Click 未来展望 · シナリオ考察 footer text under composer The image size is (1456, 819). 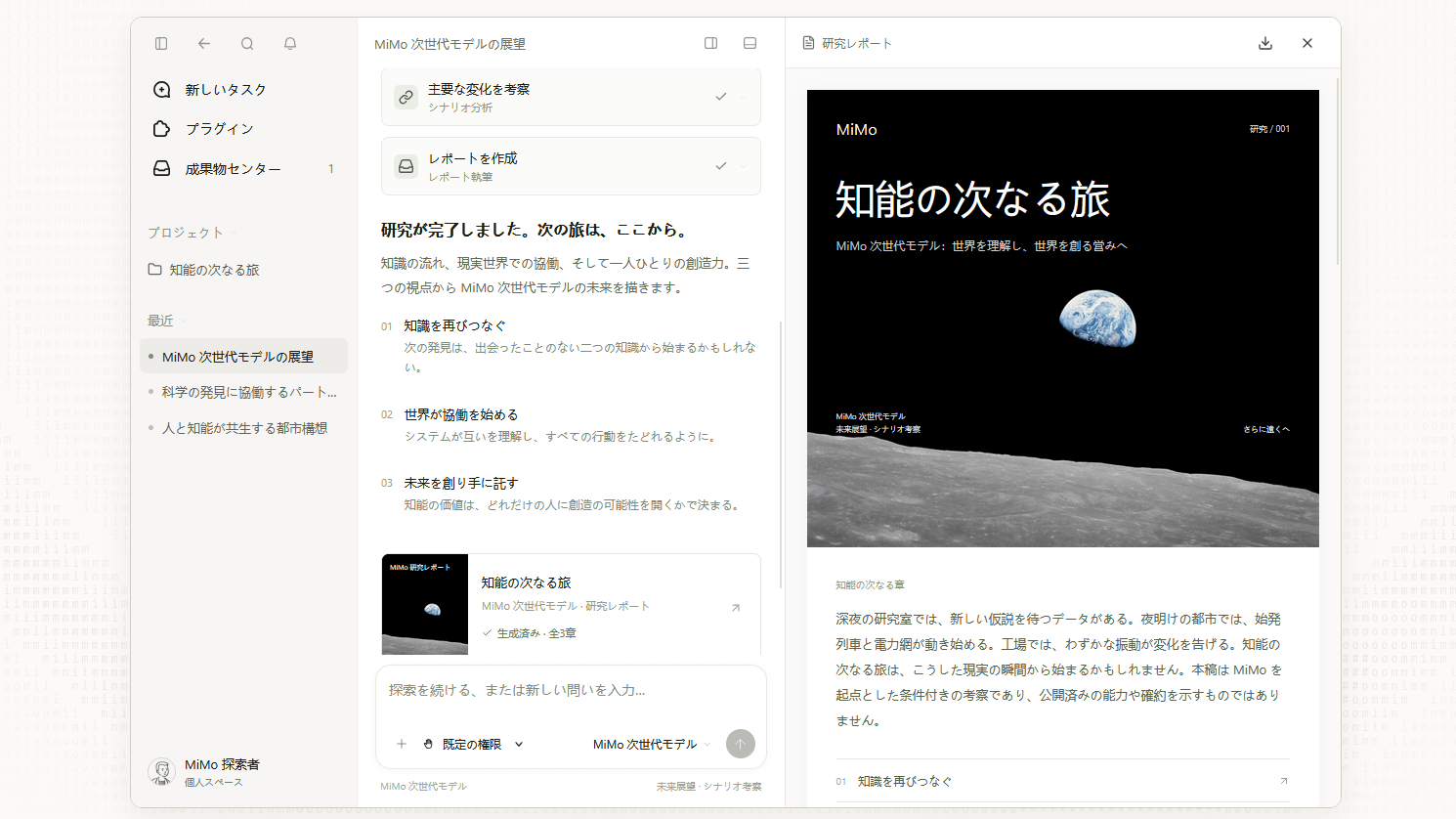pyautogui.click(x=709, y=787)
